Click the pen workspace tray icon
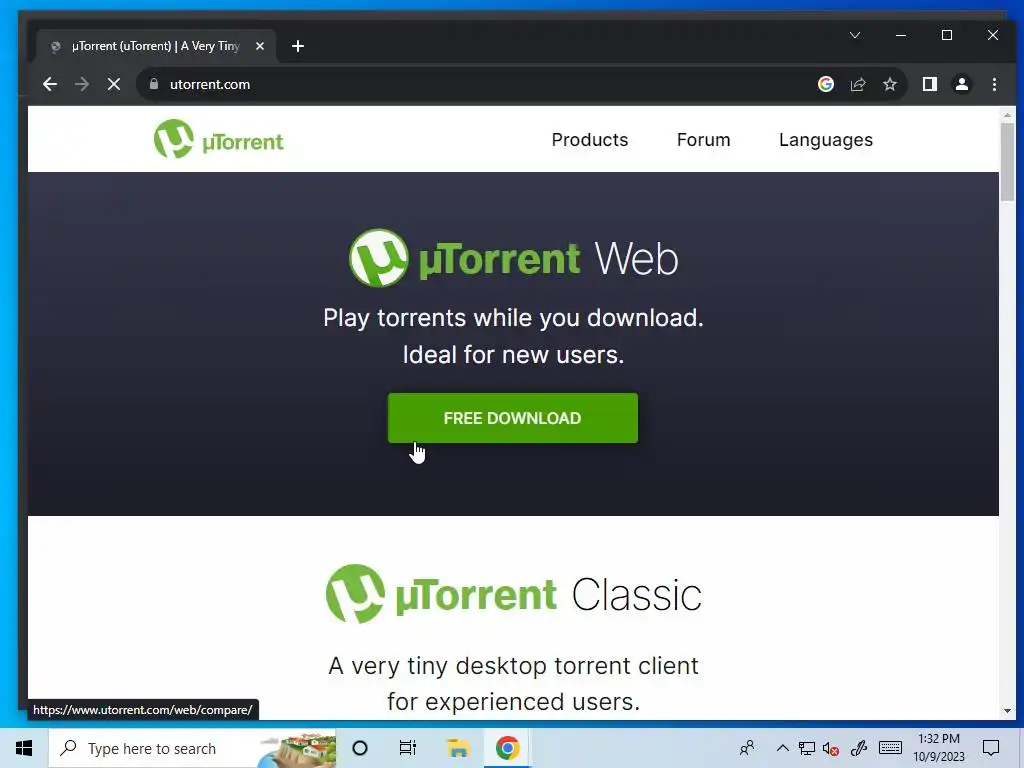 858,748
